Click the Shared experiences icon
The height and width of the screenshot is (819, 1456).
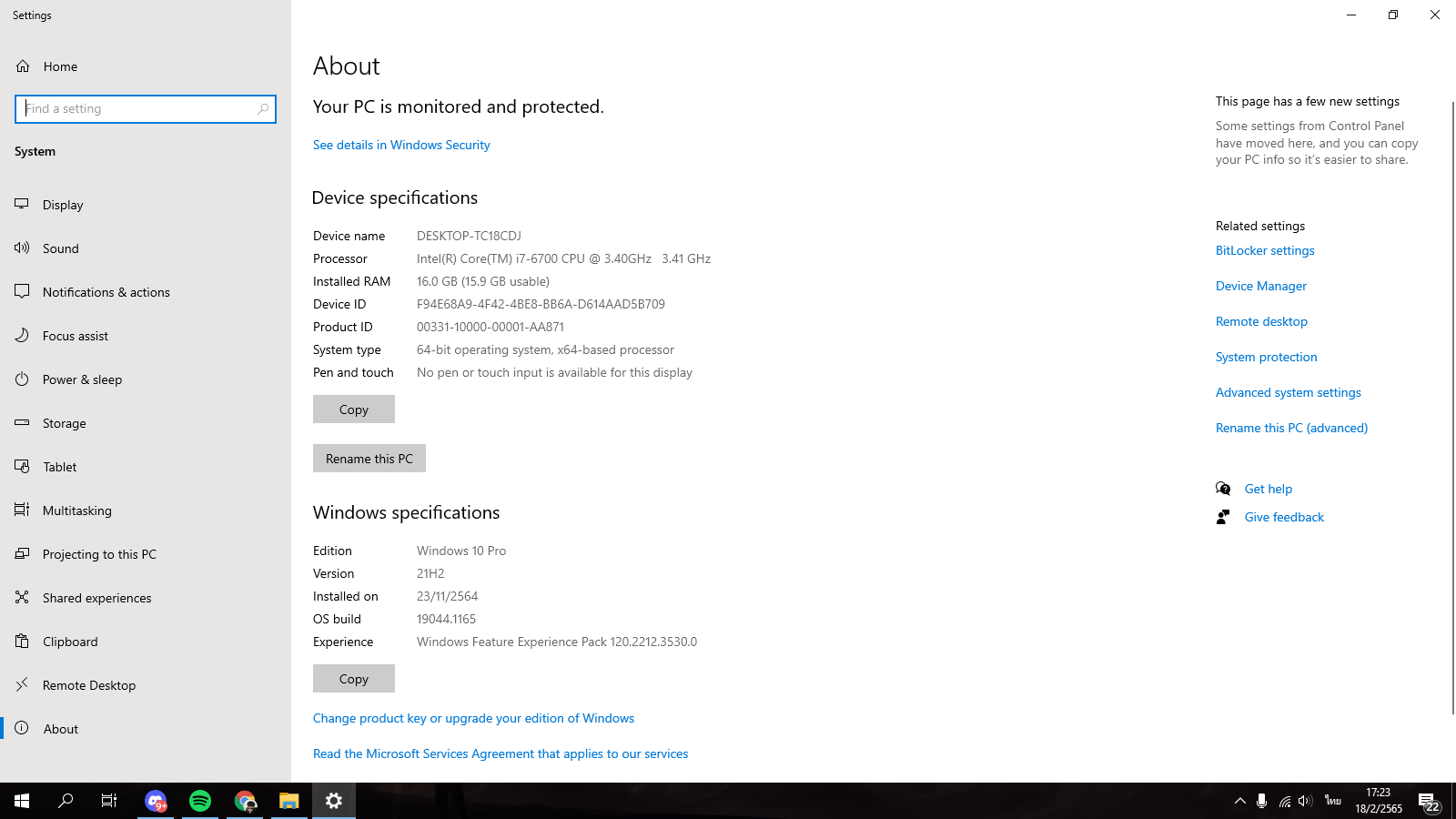(x=22, y=597)
